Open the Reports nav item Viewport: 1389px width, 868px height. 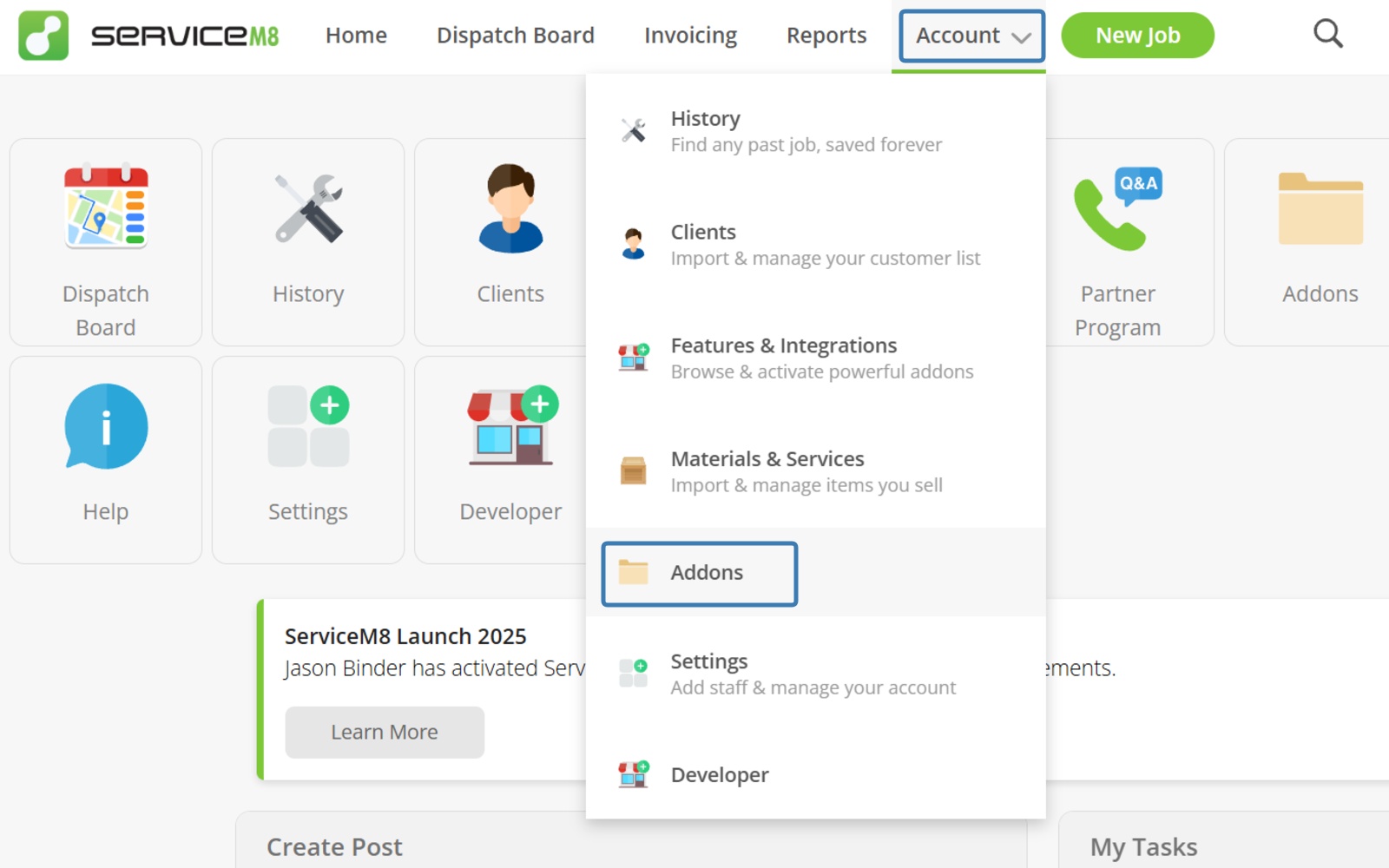coord(826,36)
